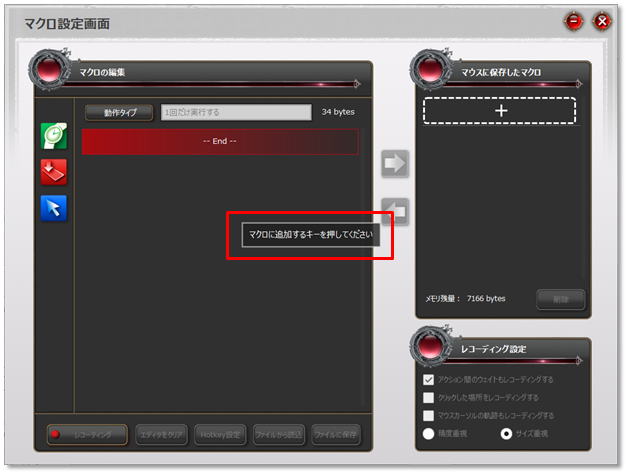Open the Hotkey設定 button
This screenshot has height=475, width=628.
tap(220, 434)
